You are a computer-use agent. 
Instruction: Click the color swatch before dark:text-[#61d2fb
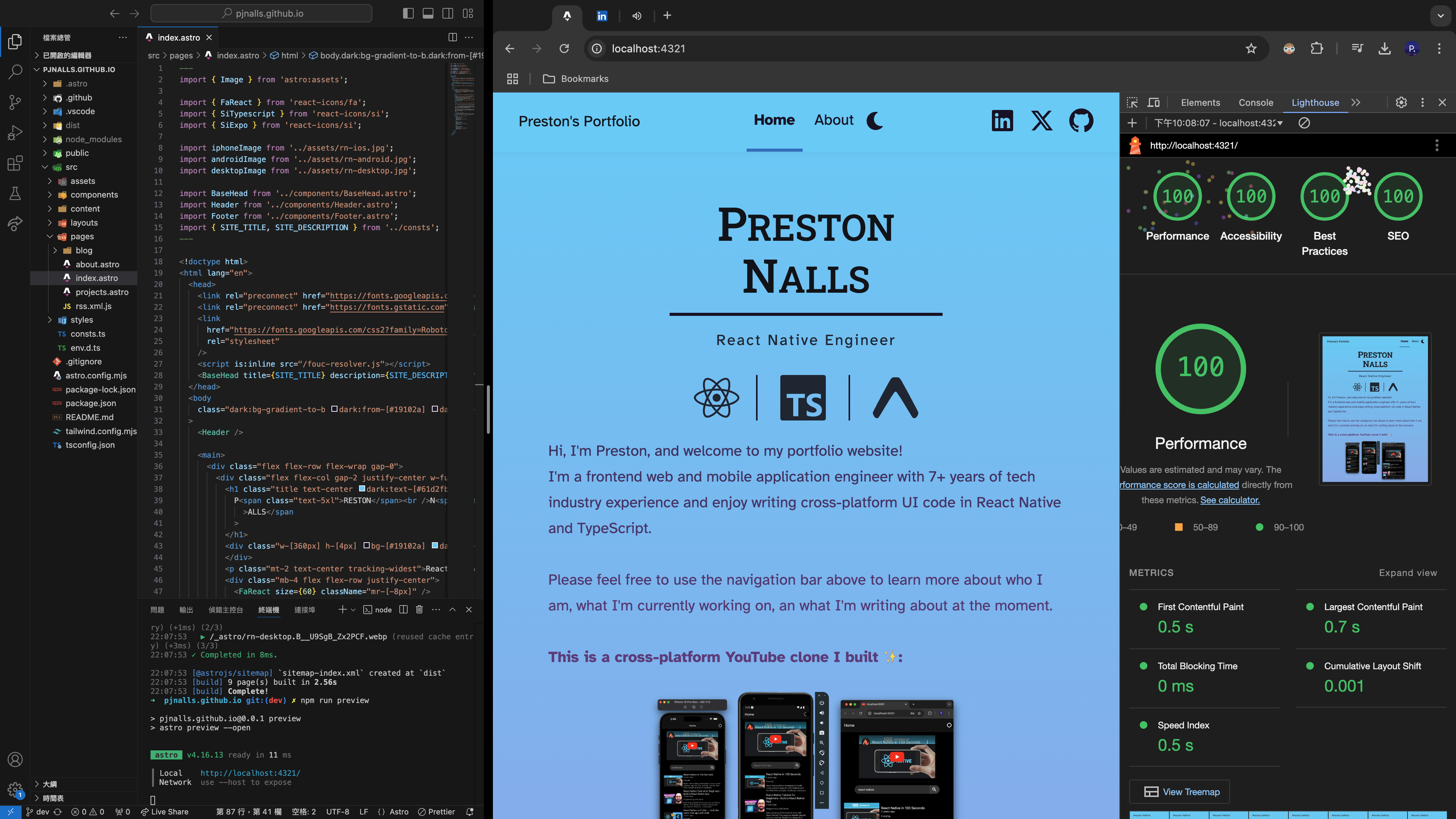click(x=362, y=488)
